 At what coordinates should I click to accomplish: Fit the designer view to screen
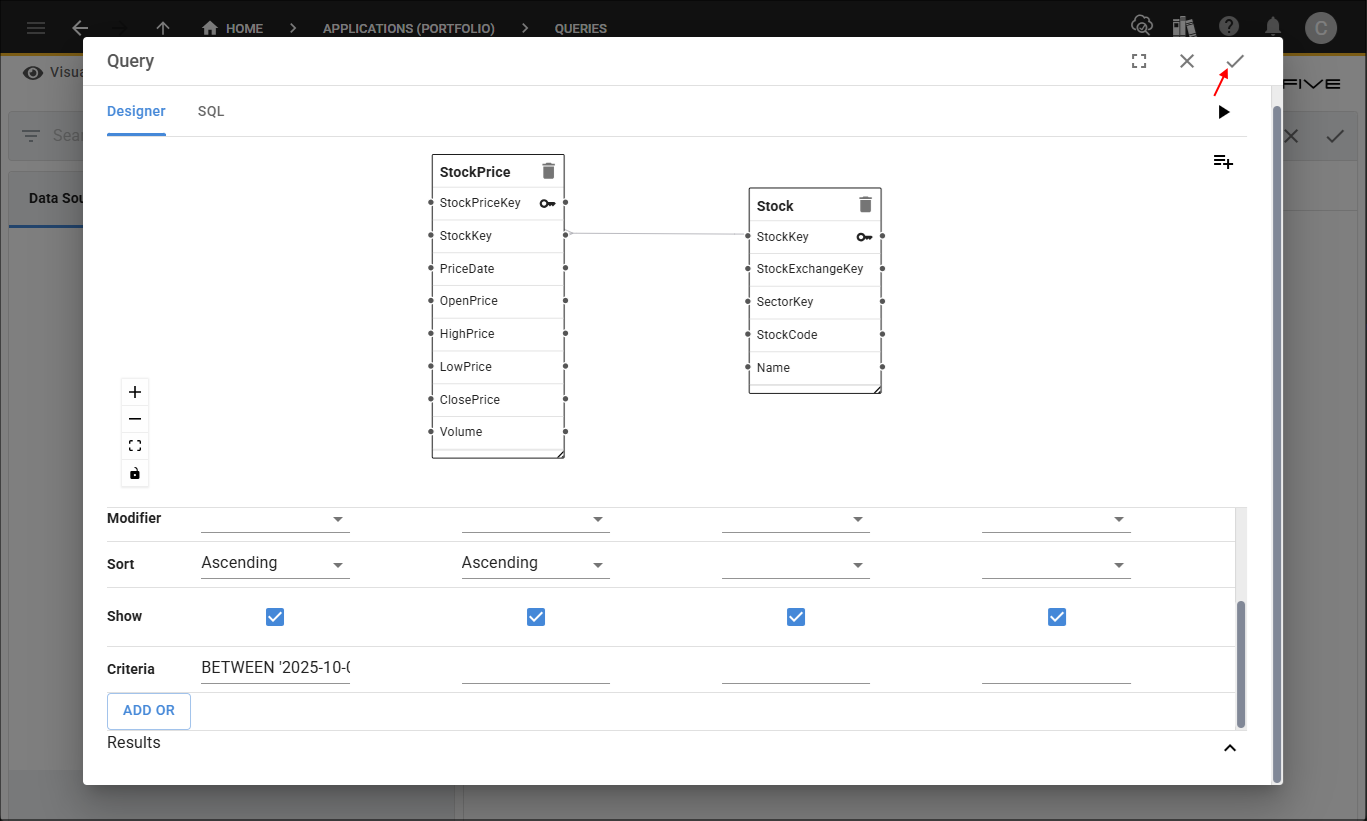[135, 446]
